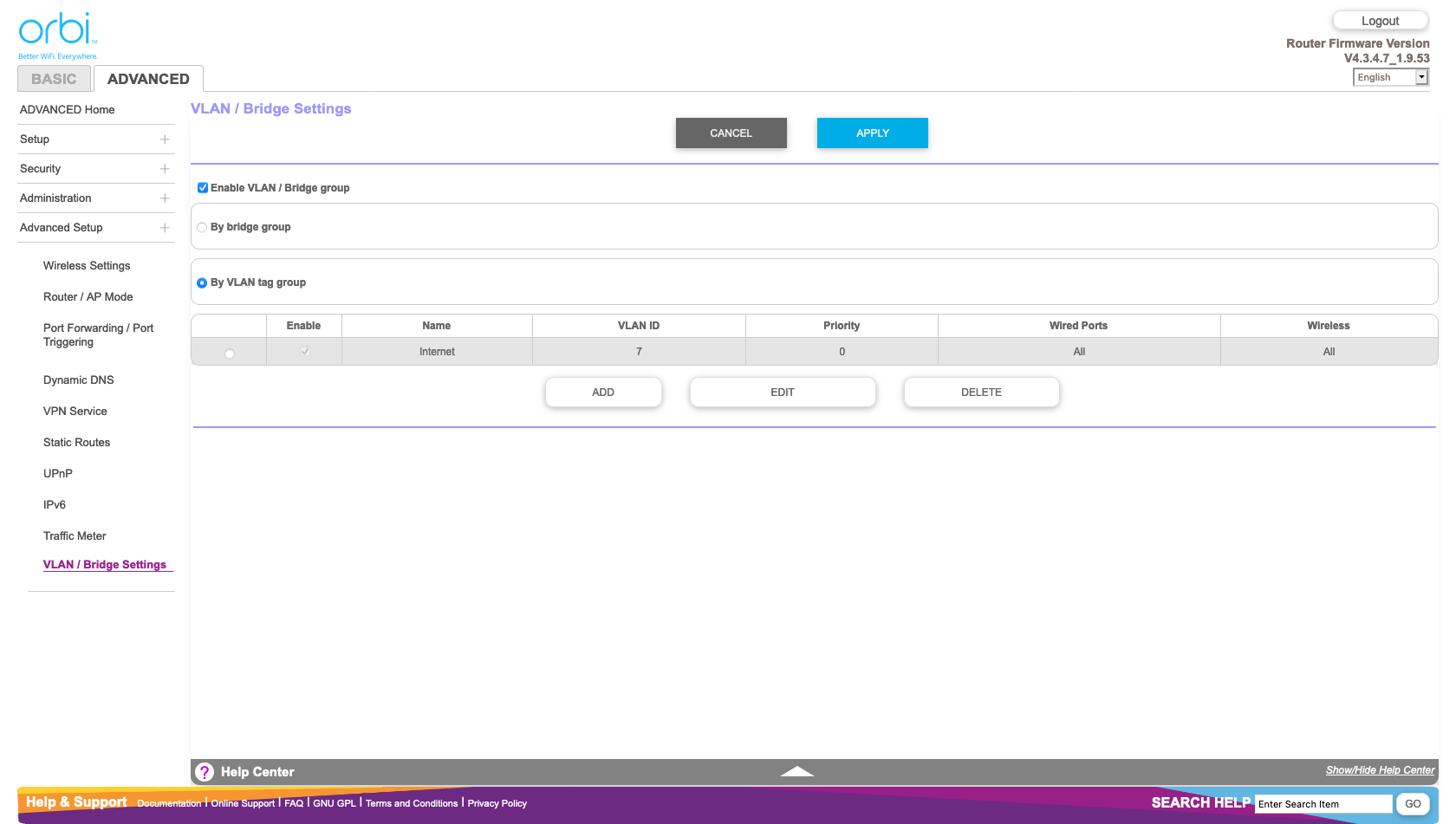The height and width of the screenshot is (824, 1456).
Task: Switch to the BASIC tab
Action: point(54,79)
